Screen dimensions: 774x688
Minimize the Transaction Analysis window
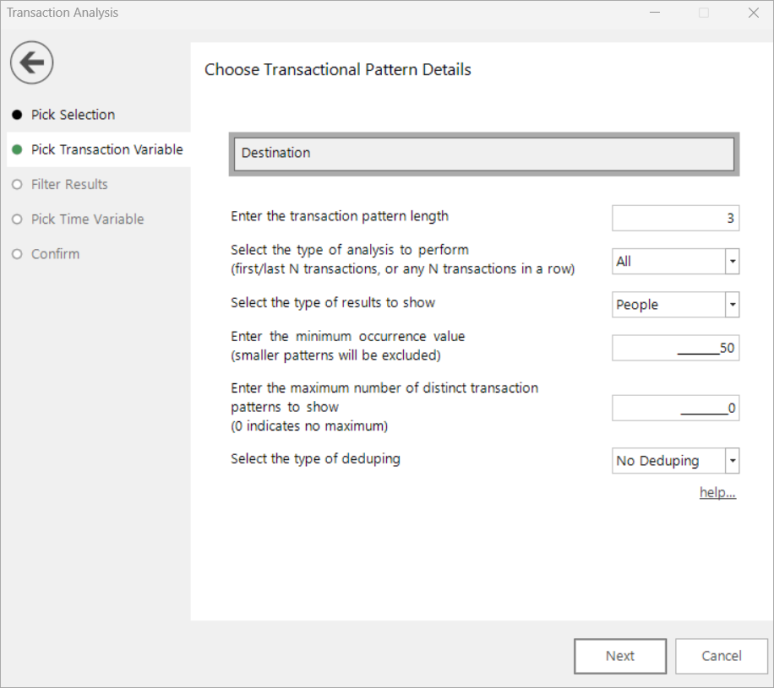click(655, 13)
